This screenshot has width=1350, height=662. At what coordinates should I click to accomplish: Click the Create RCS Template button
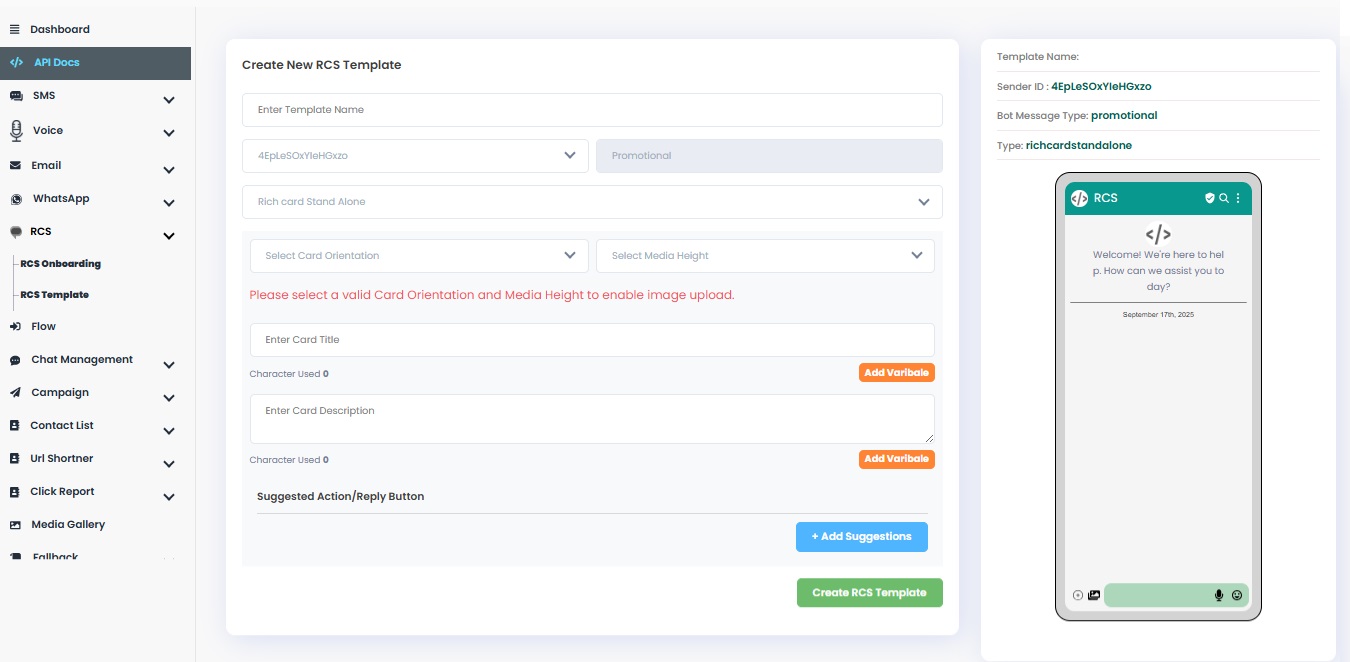click(x=869, y=592)
